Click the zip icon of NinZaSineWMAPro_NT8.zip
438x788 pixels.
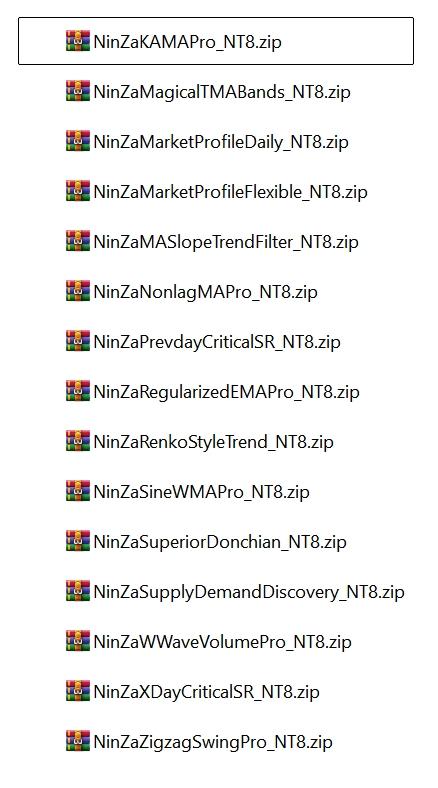pyautogui.click(x=78, y=491)
